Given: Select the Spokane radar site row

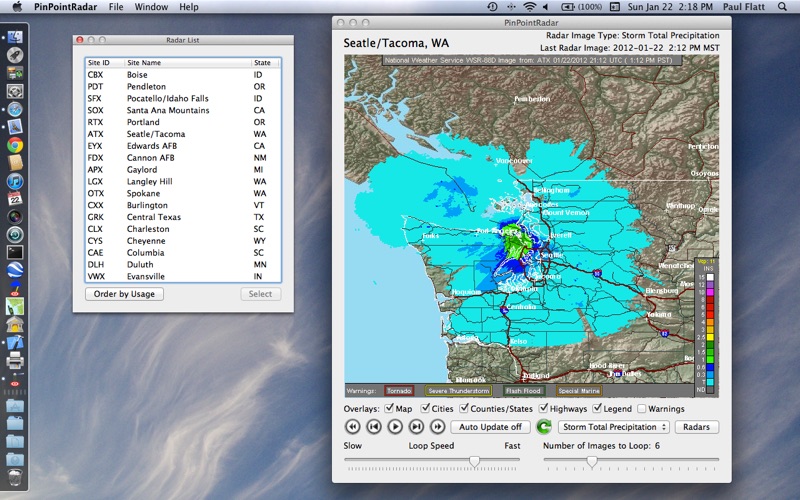Looking at the screenshot, I should pyautogui.click(x=183, y=193).
